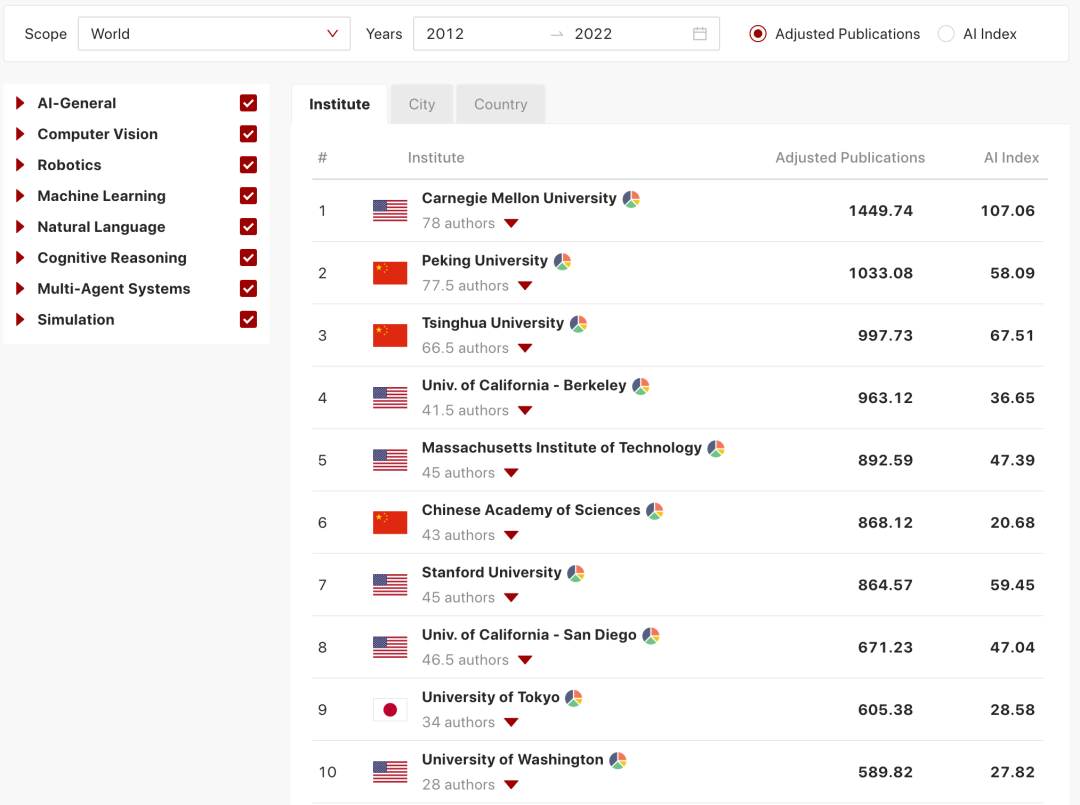This screenshot has height=805, width=1080.
Task: Uncheck the Cognitive Reasoning checkbox
Action: [x=249, y=258]
